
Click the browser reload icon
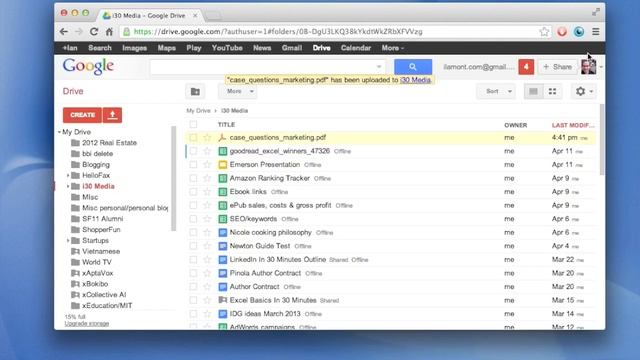point(94,32)
